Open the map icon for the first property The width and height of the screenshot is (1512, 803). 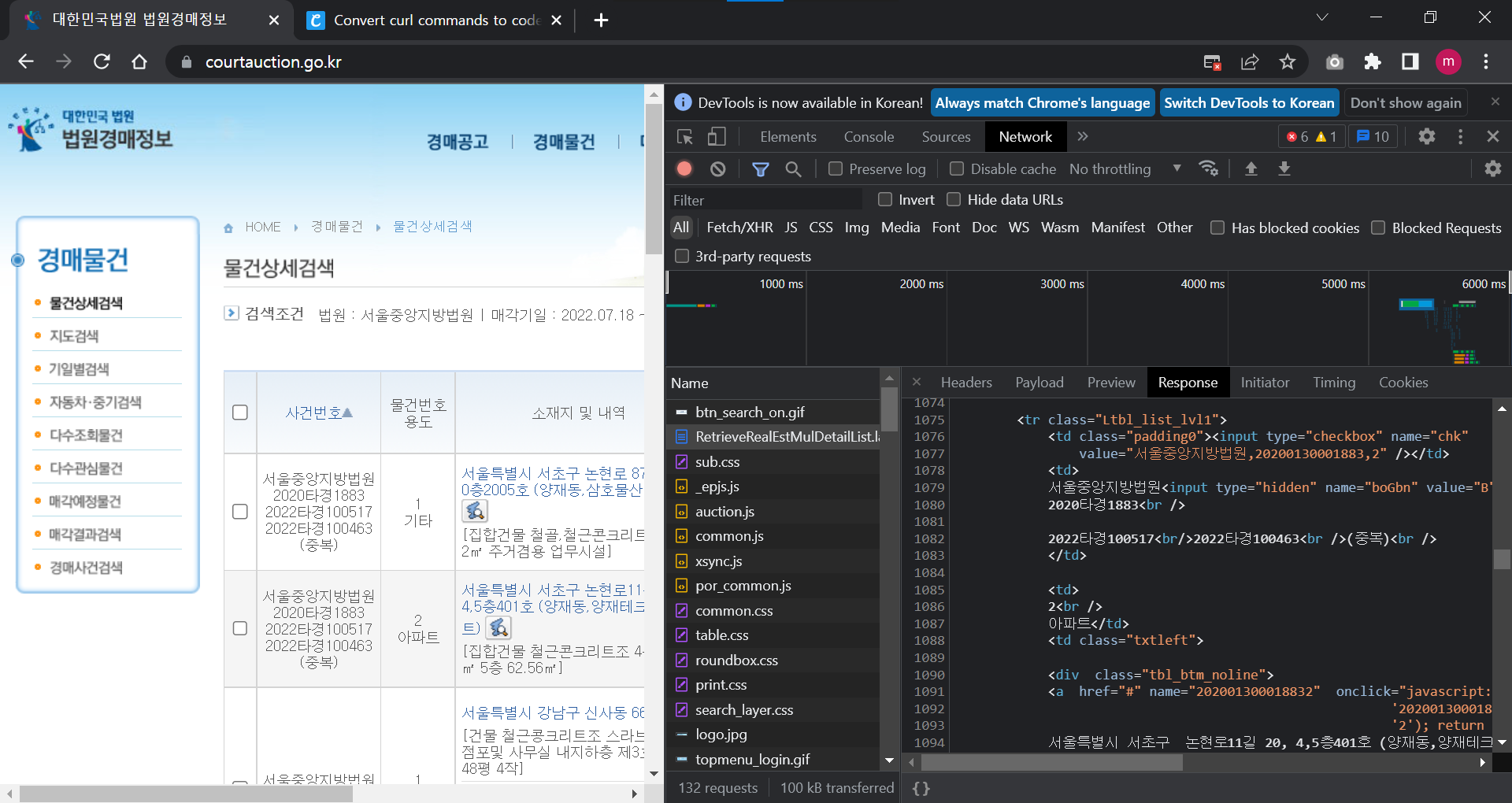coord(475,511)
